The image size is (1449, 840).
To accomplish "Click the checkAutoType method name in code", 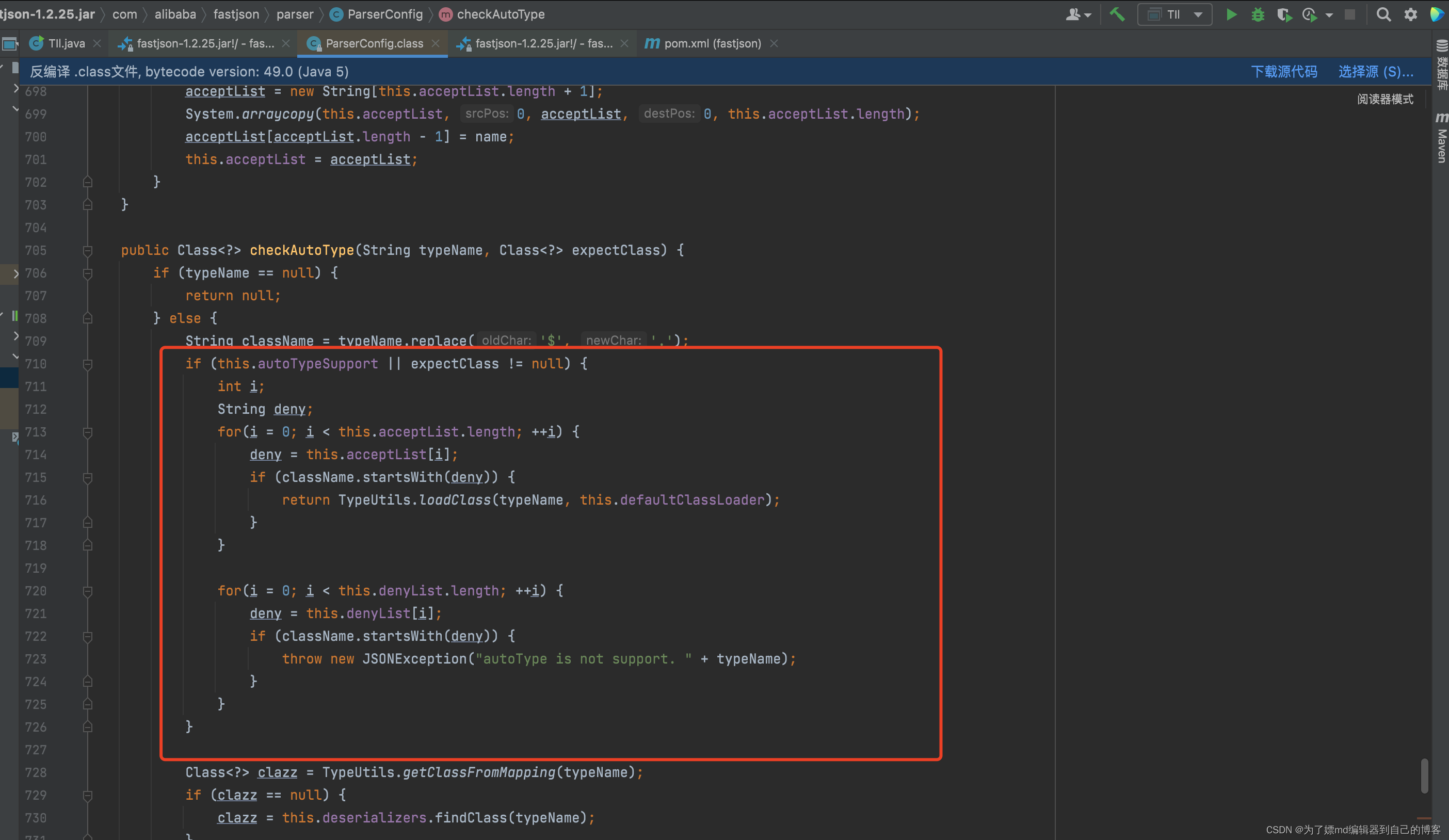I will tap(302, 250).
